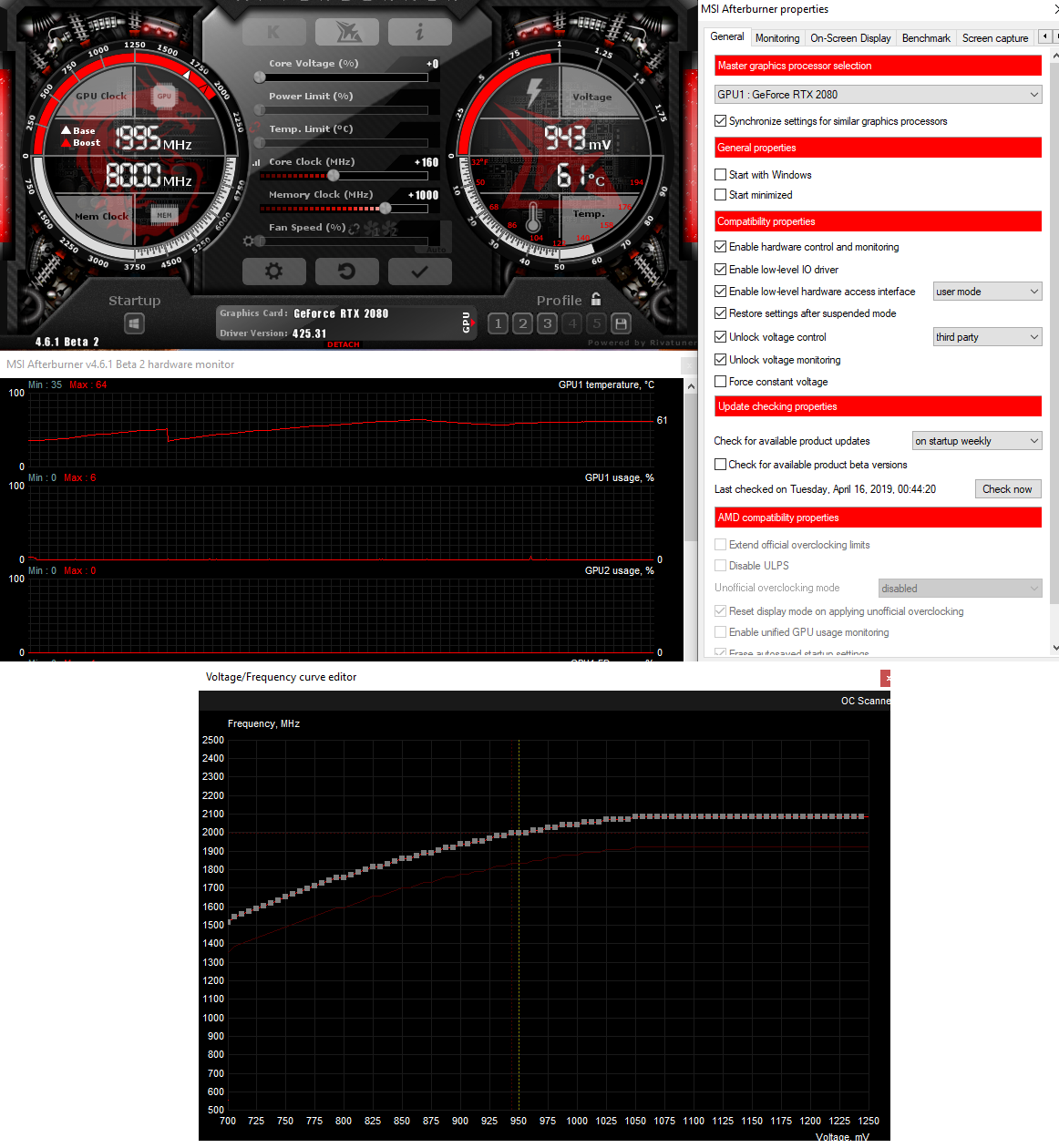Image resolution: width=1059 pixels, height=1148 pixels.
Task: Switch to the Benchmark tab
Action: pos(926,38)
